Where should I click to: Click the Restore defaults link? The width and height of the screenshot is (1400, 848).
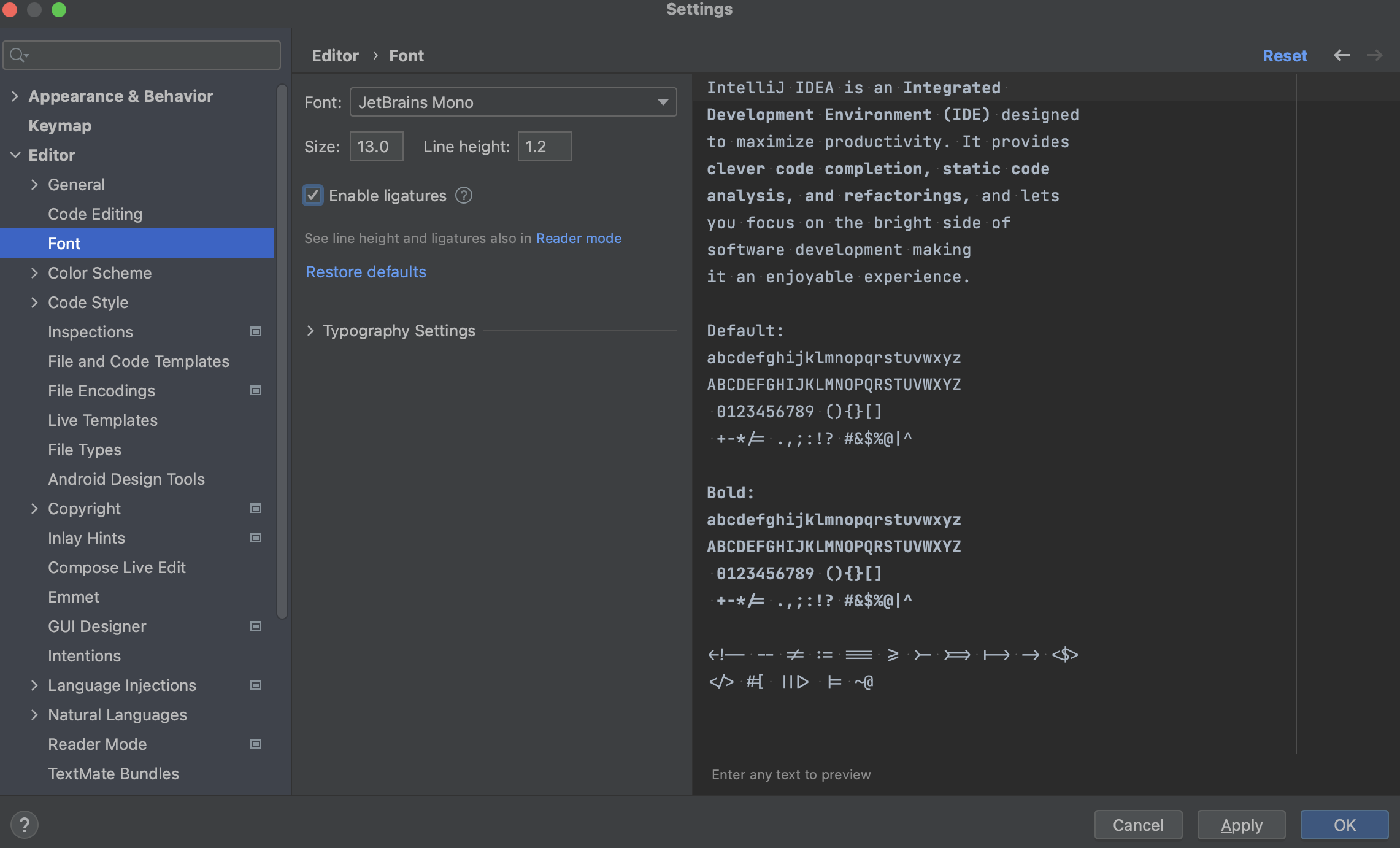tap(366, 271)
